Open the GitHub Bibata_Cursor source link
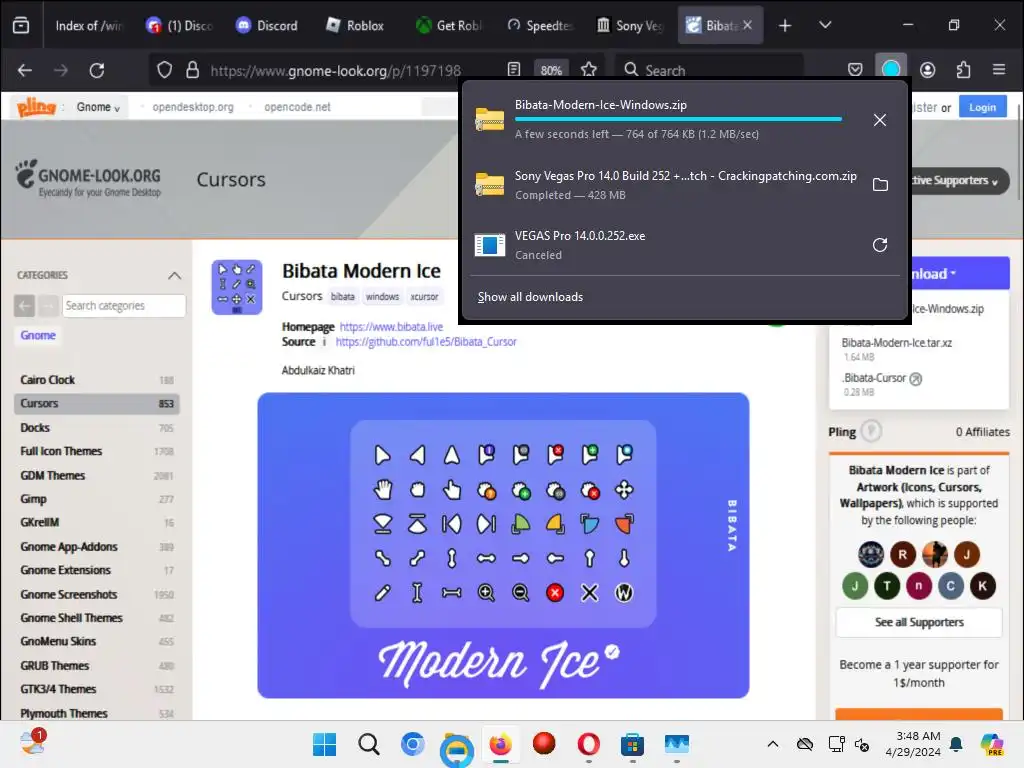Image resolution: width=1024 pixels, height=768 pixels. point(426,342)
